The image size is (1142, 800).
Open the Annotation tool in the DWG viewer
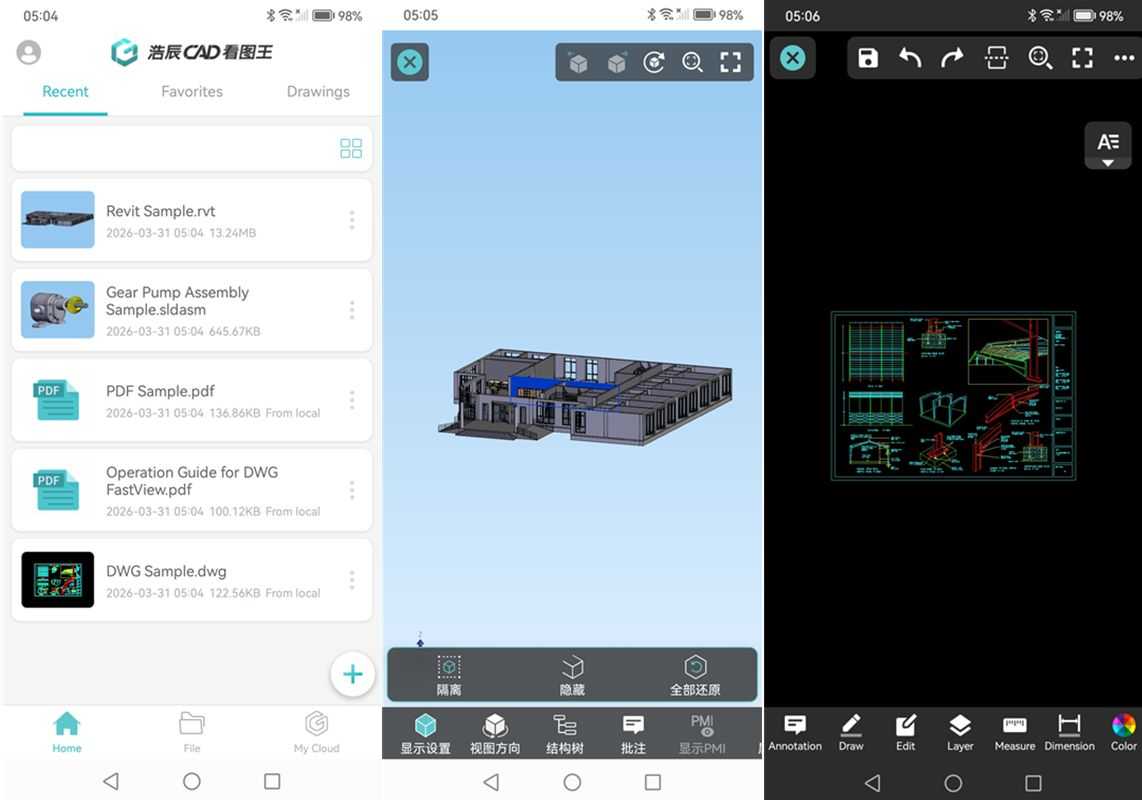(795, 732)
